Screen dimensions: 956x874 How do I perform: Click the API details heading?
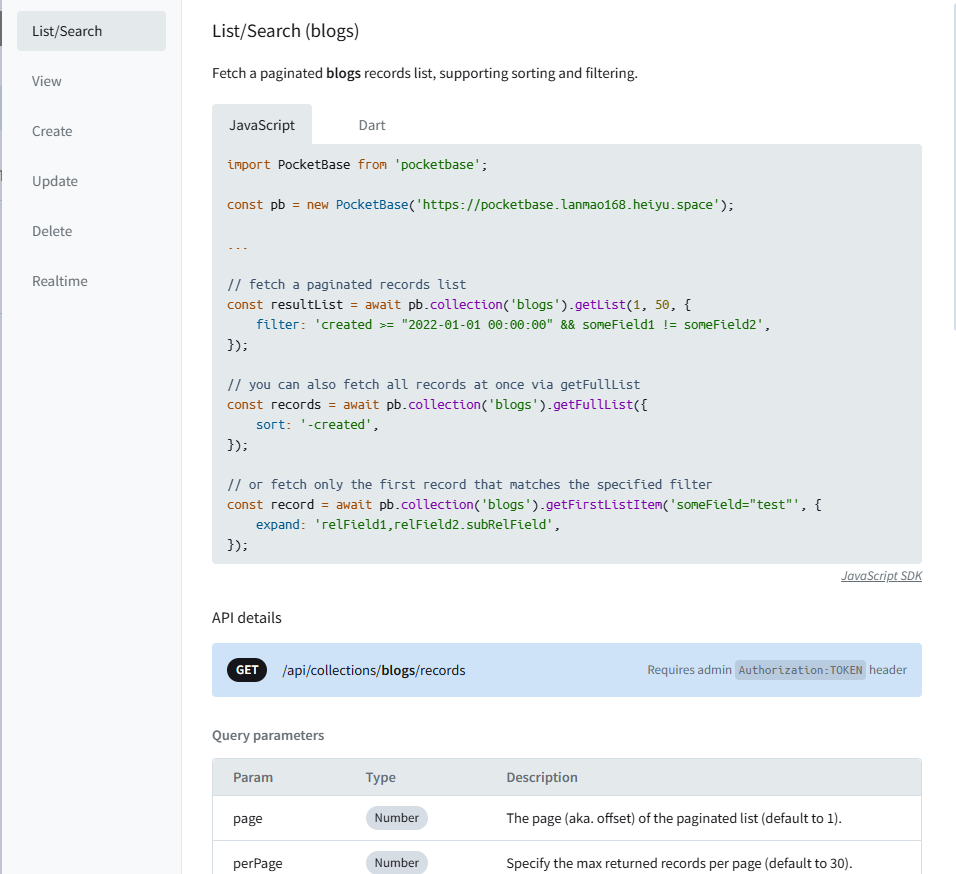(246, 618)
